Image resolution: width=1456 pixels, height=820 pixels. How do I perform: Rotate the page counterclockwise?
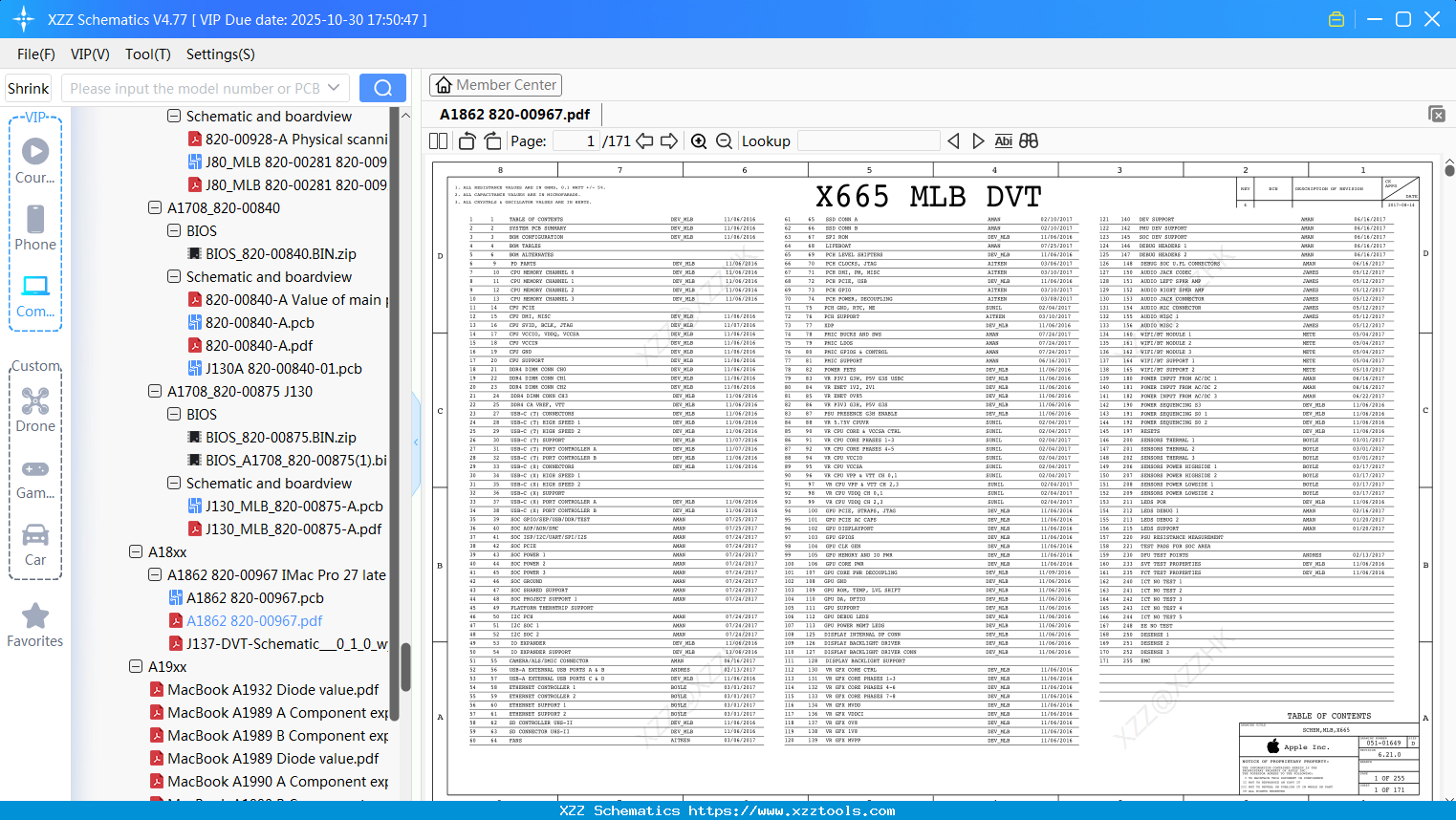[x=467, y=141]
